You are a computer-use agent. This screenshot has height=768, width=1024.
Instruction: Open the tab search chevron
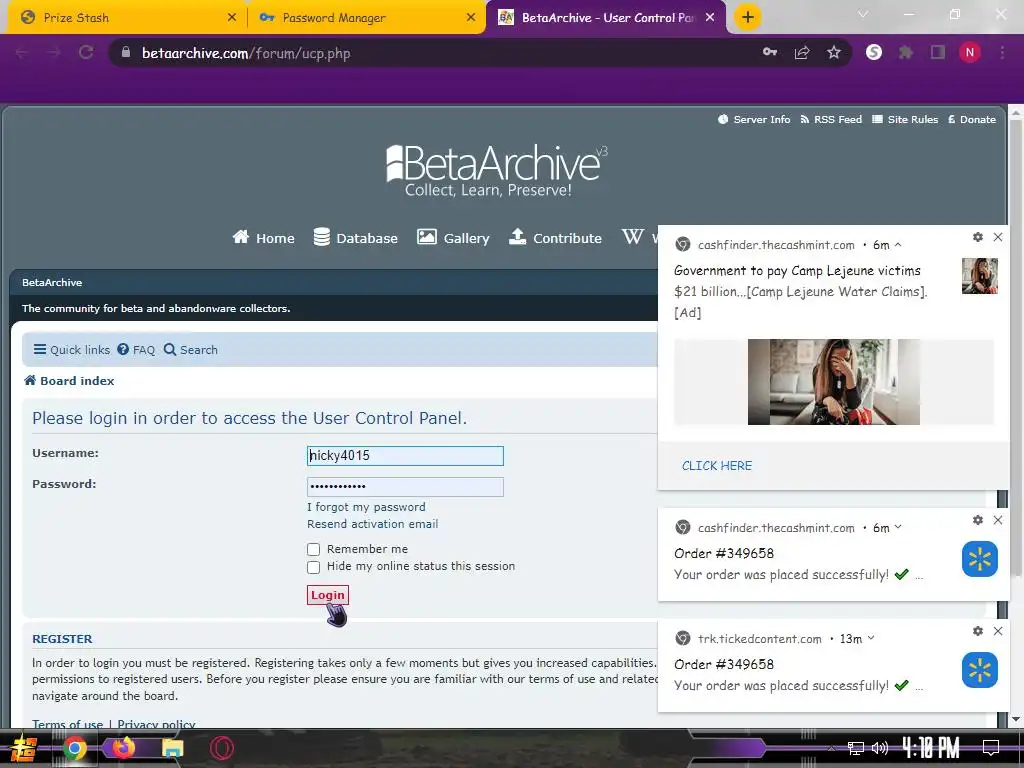point(863,14)
